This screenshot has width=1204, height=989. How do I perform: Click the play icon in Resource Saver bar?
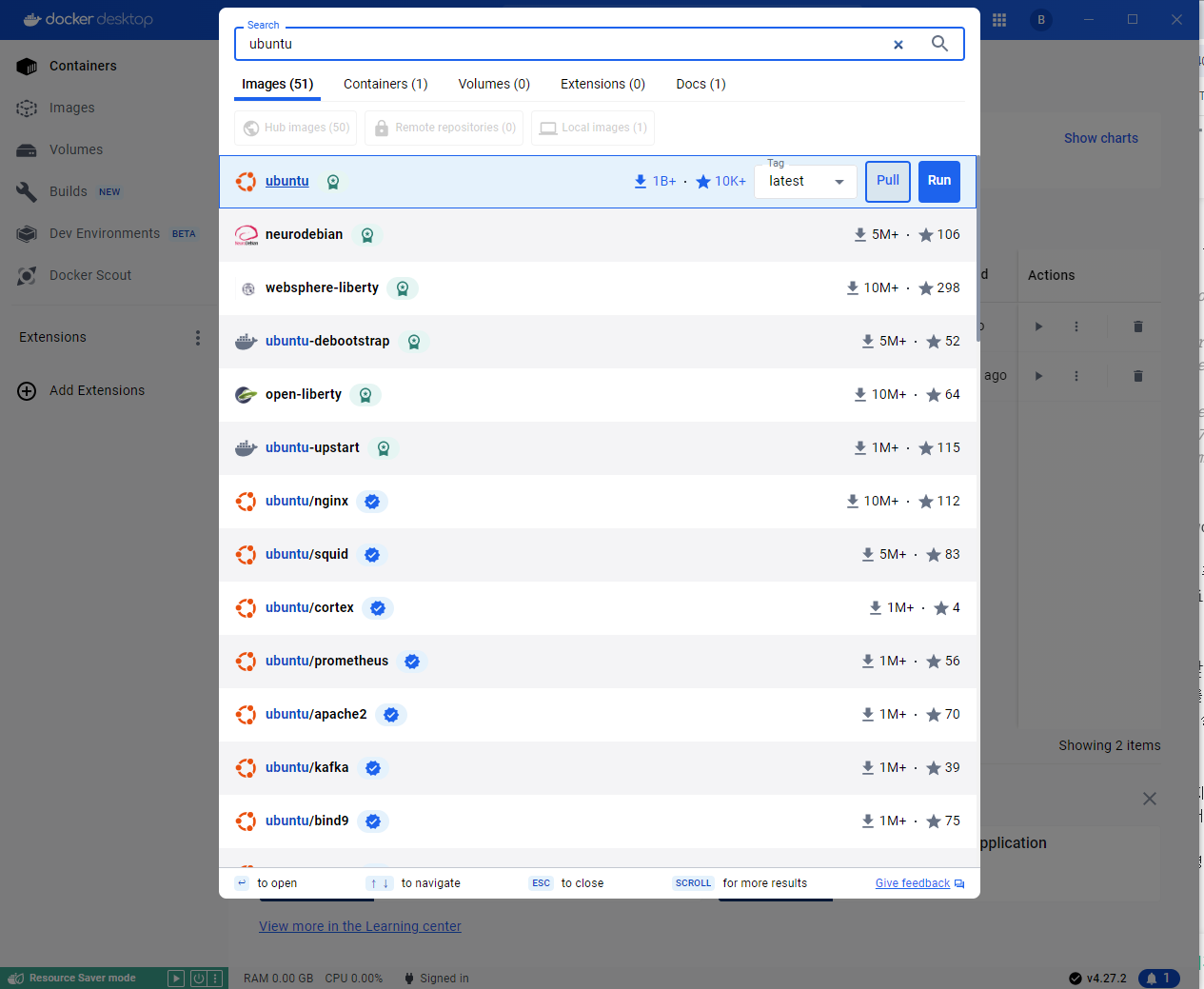(176, 979)
